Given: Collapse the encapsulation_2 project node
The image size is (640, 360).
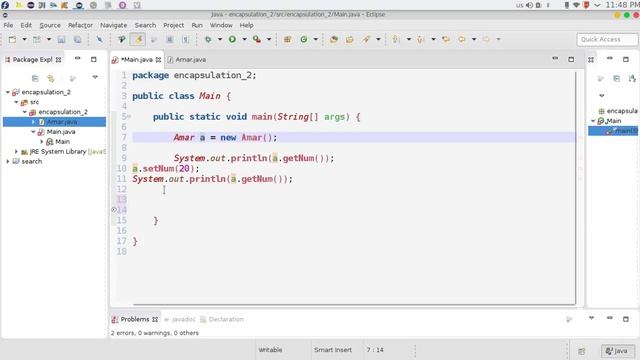Looking at the screenshot, I should coord(8,92).
